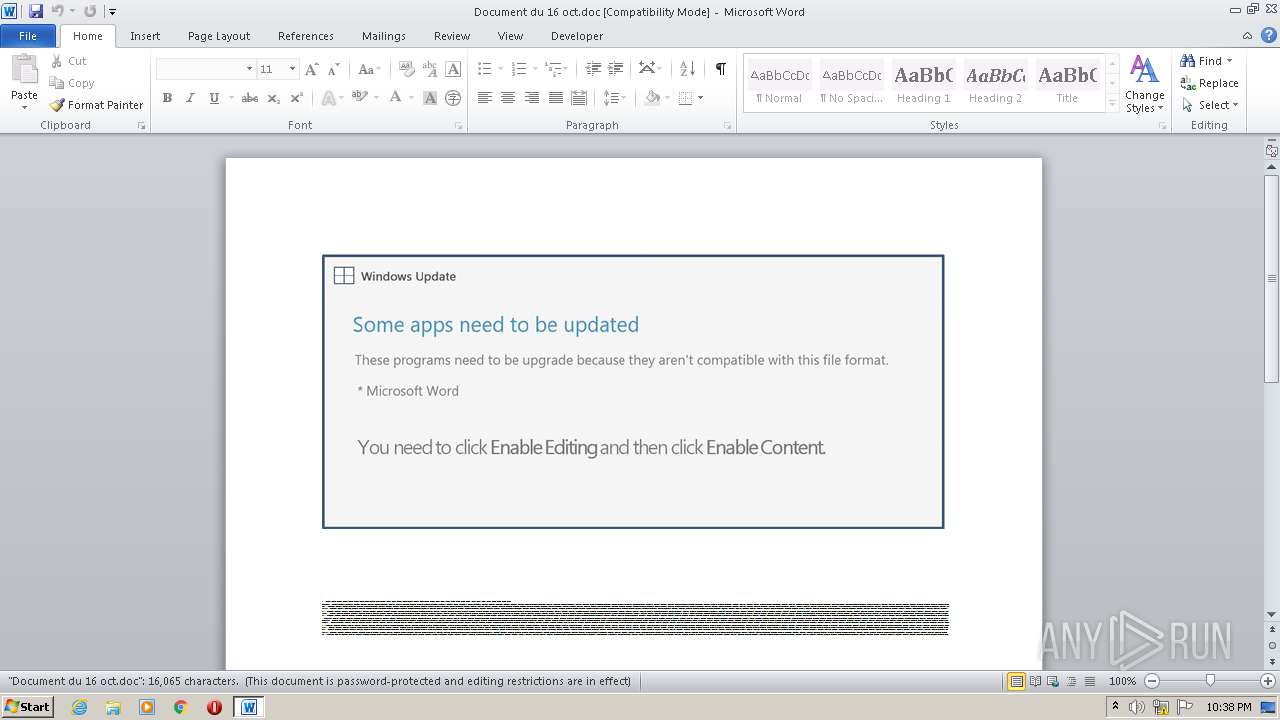The image size is (1280, 720).
Task: Select Align Text Left
Action: pos(485,98)
